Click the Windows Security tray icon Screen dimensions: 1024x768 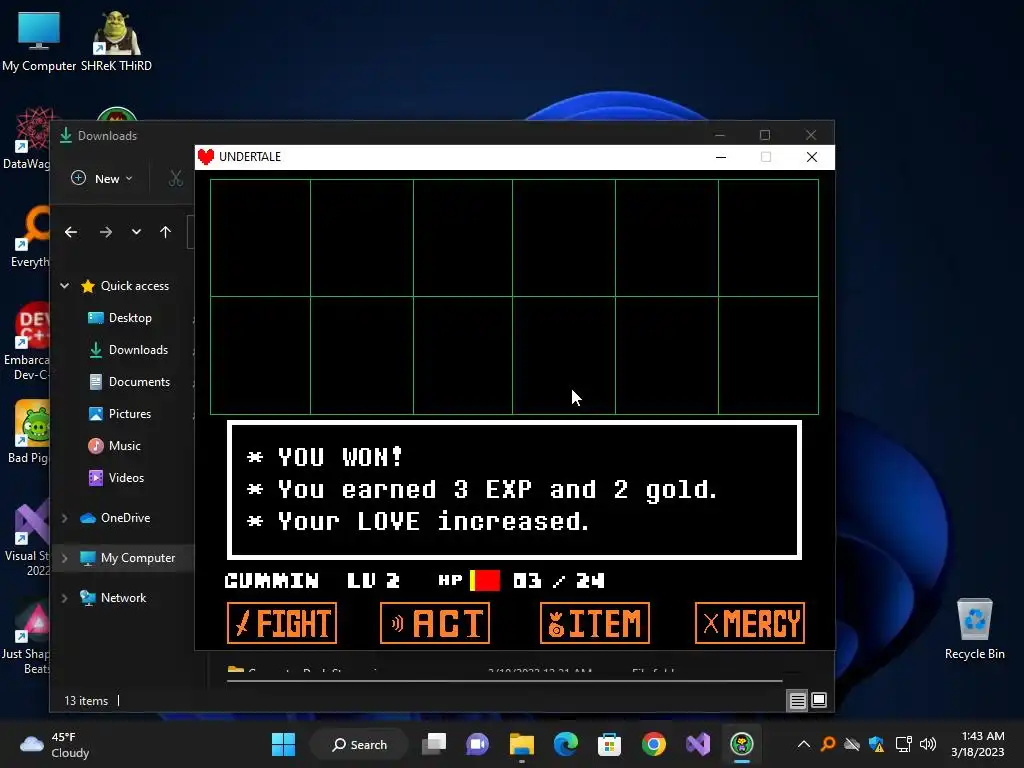click(876, 744)
